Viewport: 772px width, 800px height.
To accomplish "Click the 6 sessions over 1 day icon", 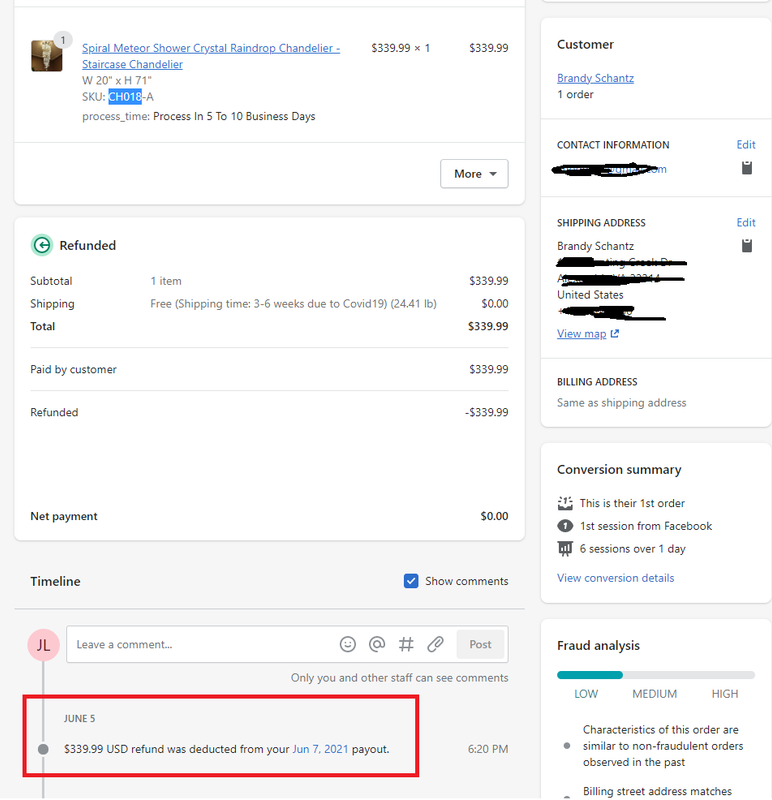I will coord(565,549).
